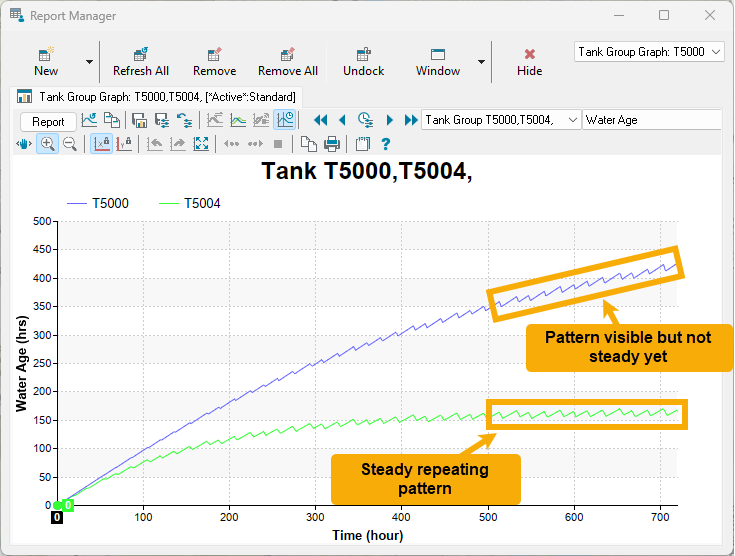Click the zoom to full extents icon
735x556 pixels.
click(x=201, y=144)
